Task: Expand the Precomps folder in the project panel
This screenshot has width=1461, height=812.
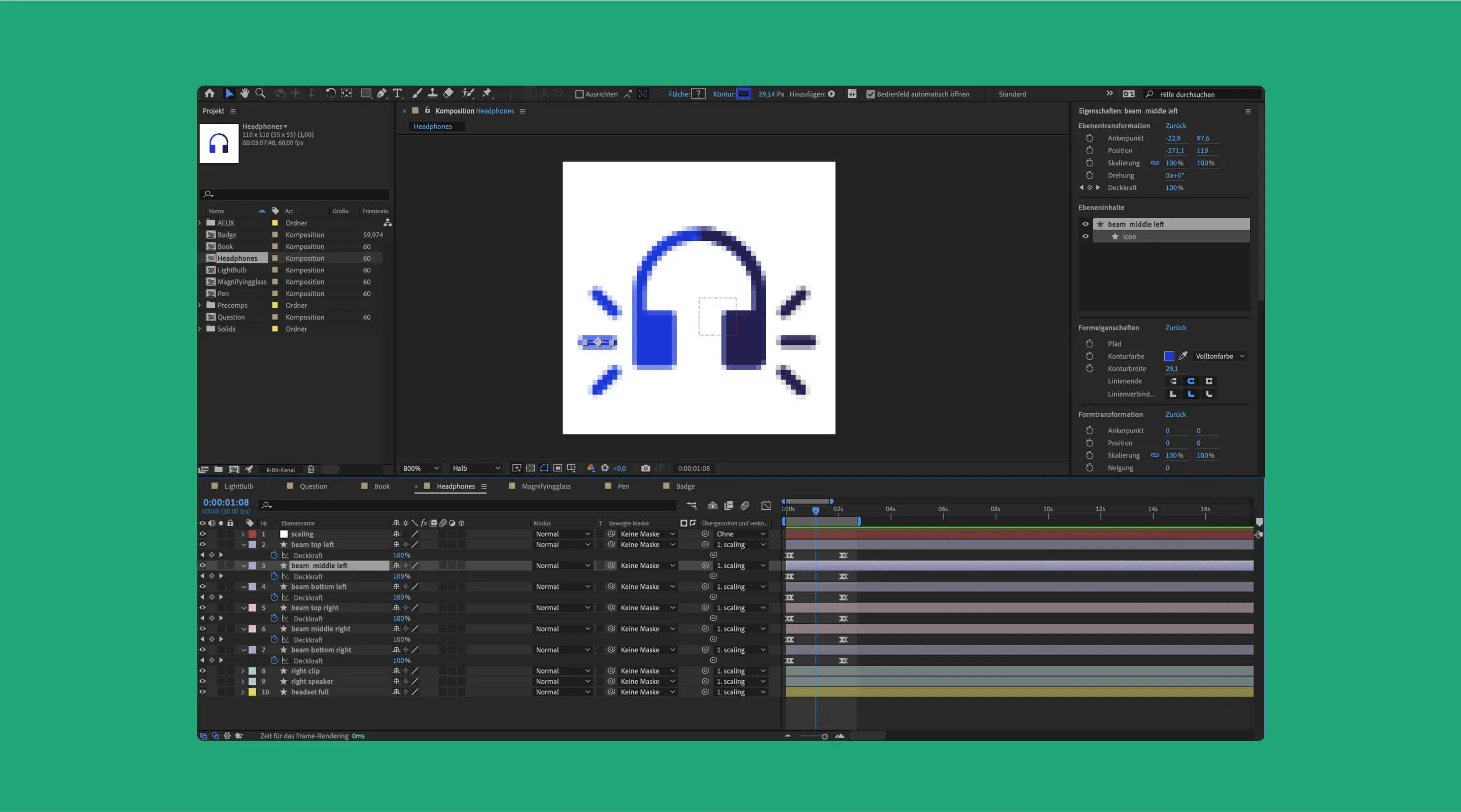Action: tap(200, 305)
